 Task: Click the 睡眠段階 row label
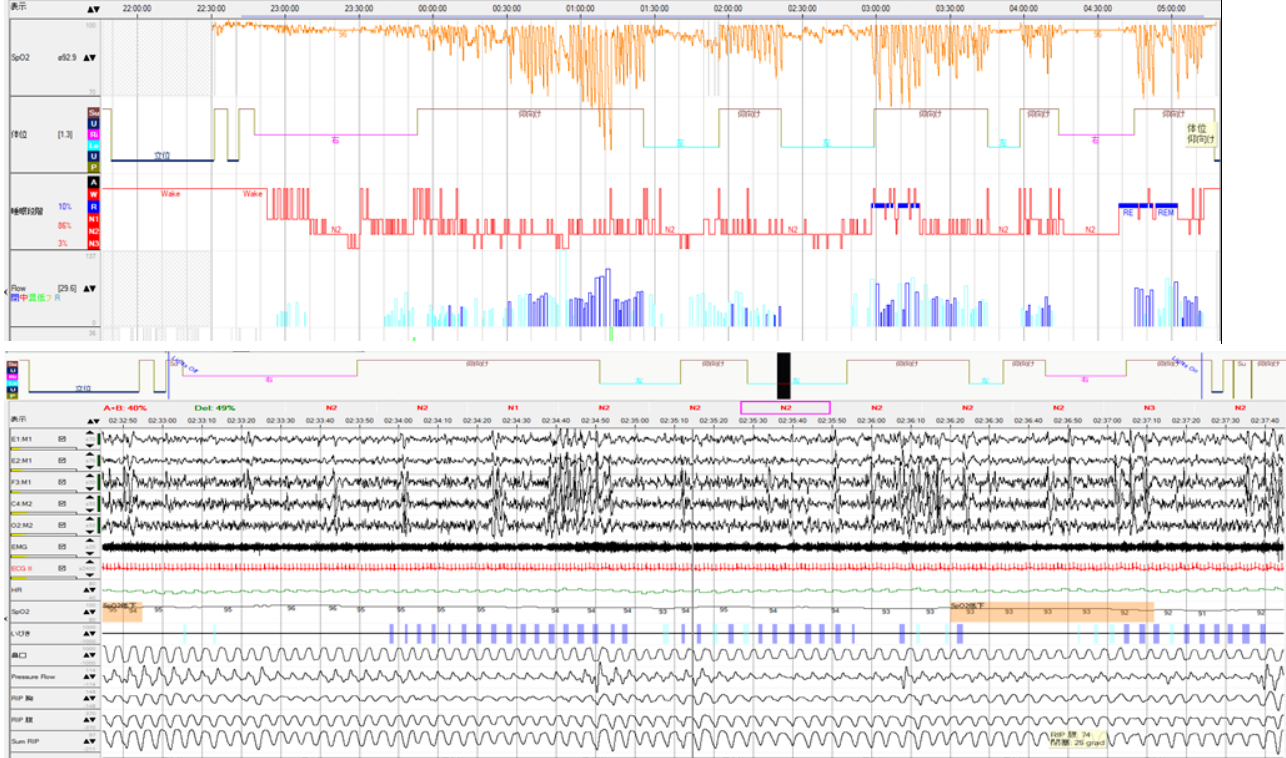[x=27, y=211]
